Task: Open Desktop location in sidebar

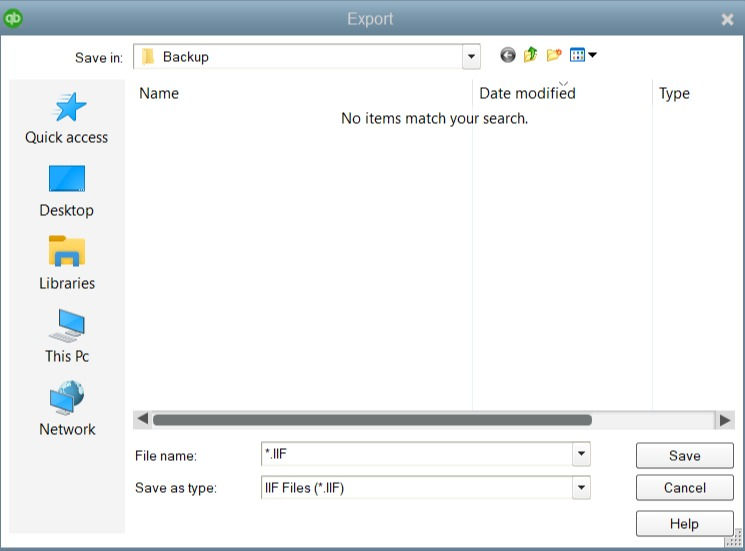Action: 67,191
